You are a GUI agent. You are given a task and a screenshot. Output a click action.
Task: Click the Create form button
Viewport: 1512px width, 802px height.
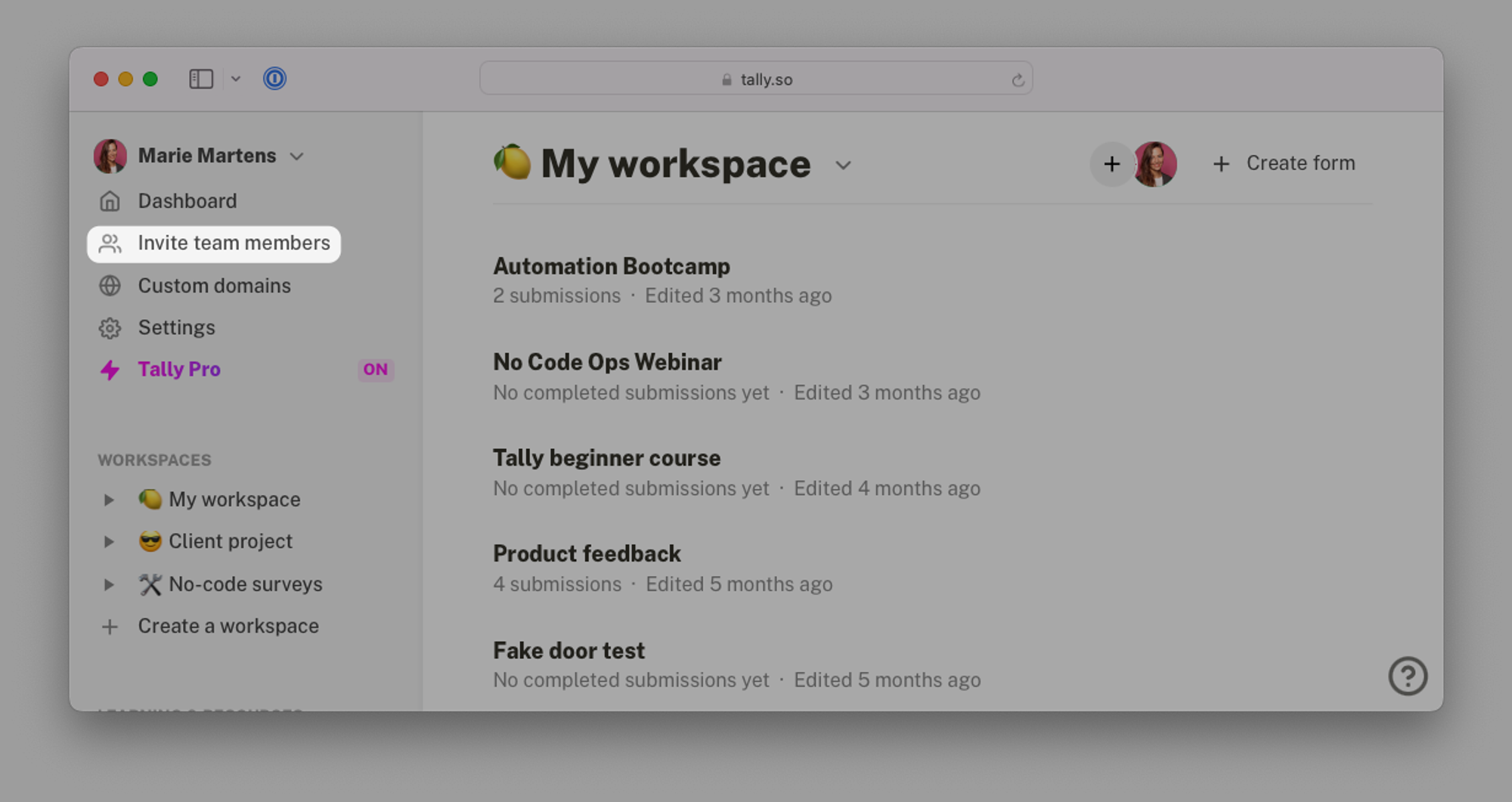[1284, 163]
